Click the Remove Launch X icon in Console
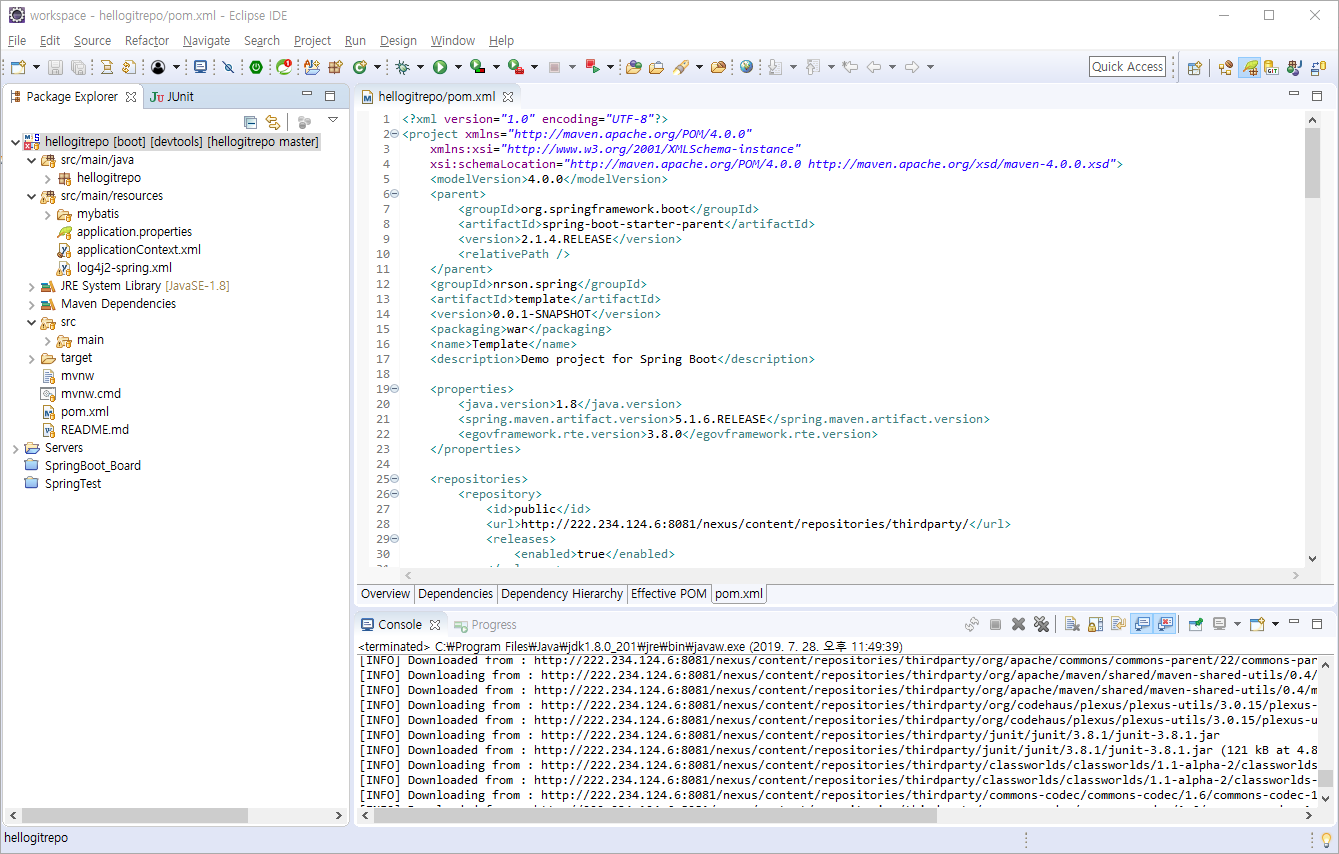This screenshot has height=854, width=1339. 1018,624
